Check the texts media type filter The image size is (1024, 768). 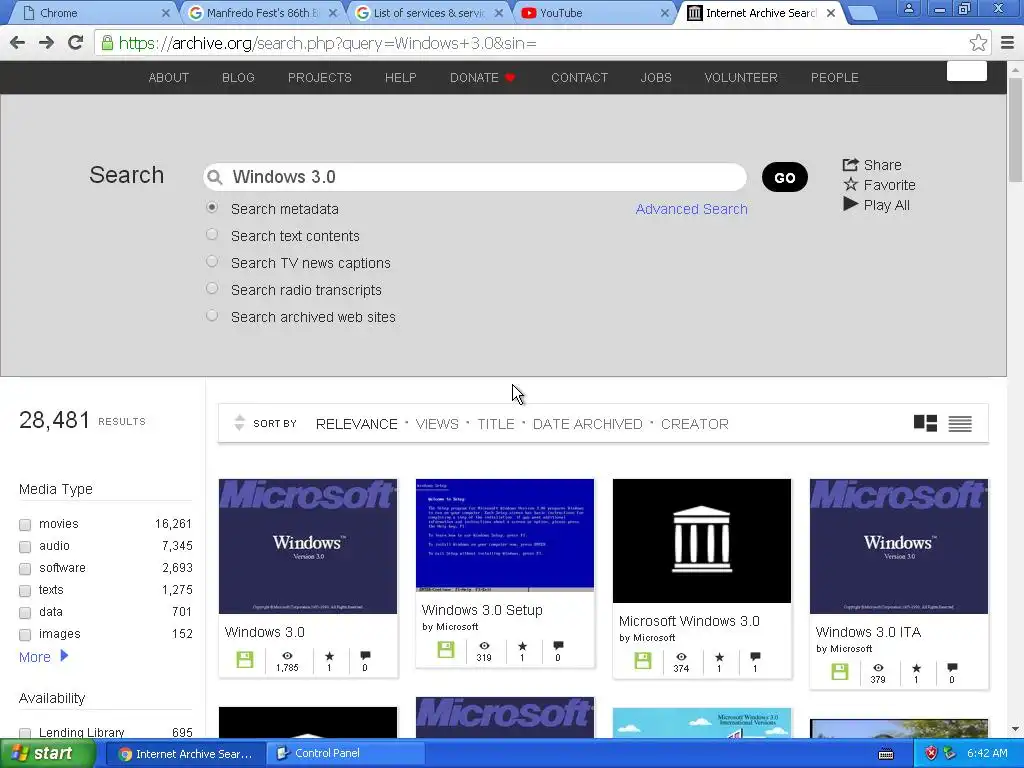point(25,590)
